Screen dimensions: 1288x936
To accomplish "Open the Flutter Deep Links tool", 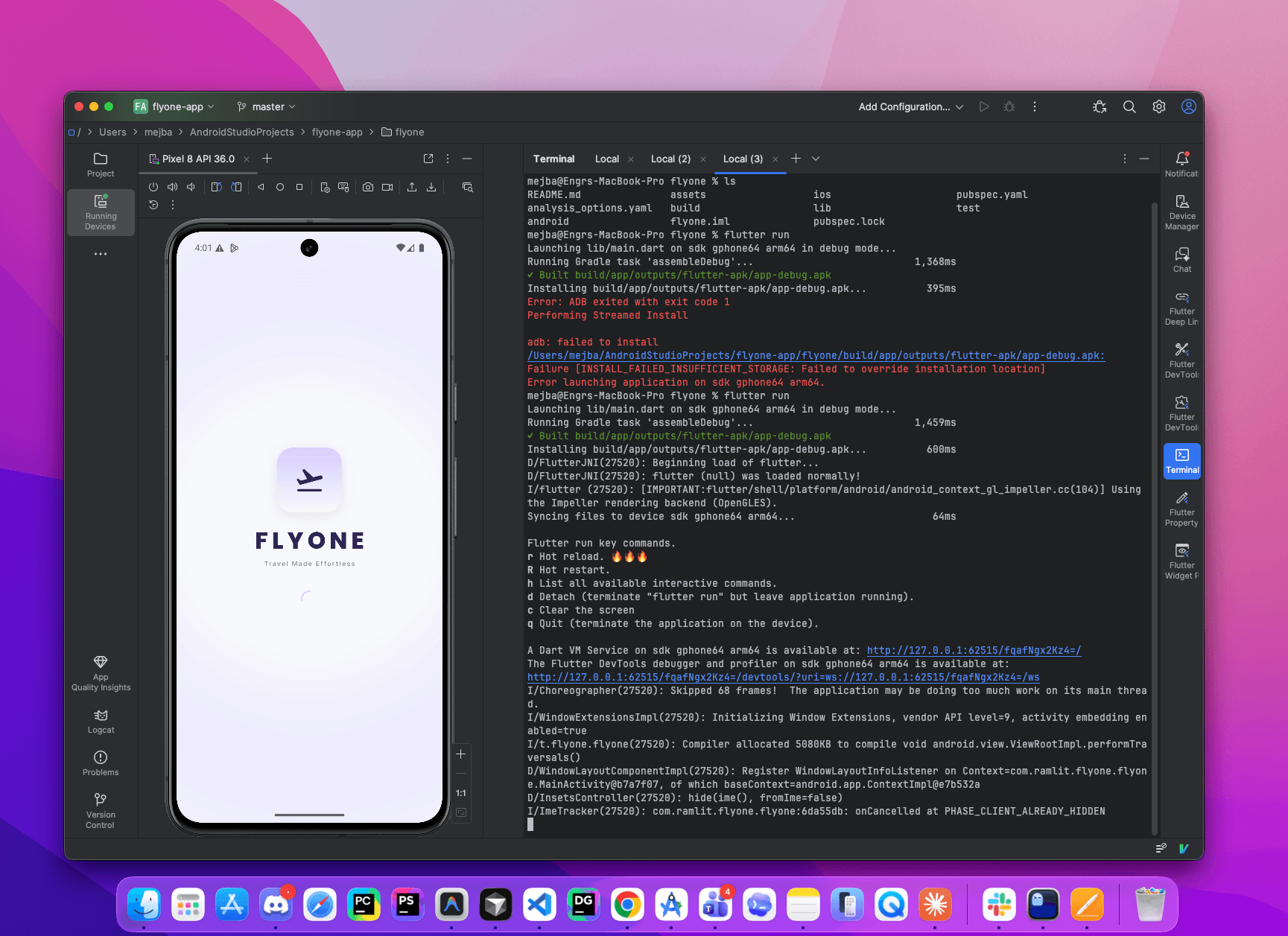I will 1181,308.
